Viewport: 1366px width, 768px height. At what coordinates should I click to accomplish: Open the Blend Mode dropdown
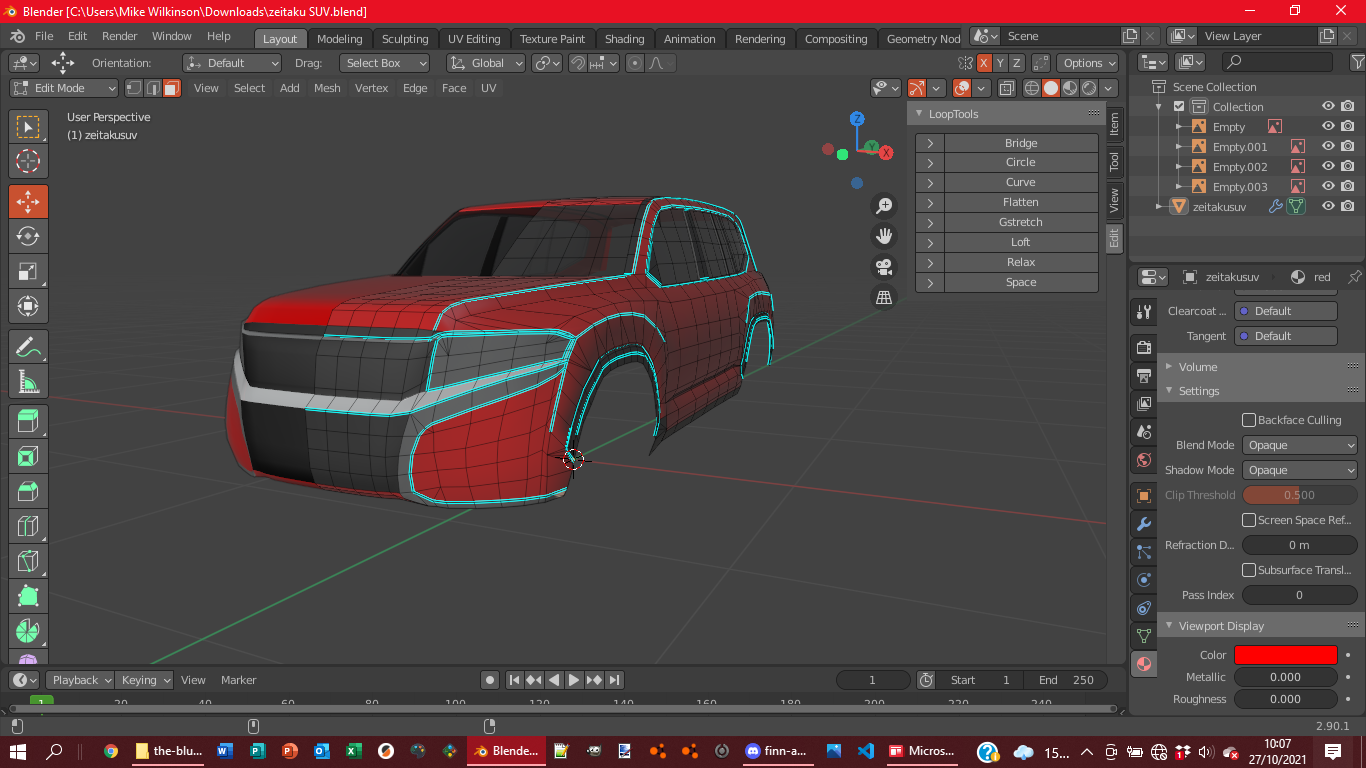pos(1299,445)
